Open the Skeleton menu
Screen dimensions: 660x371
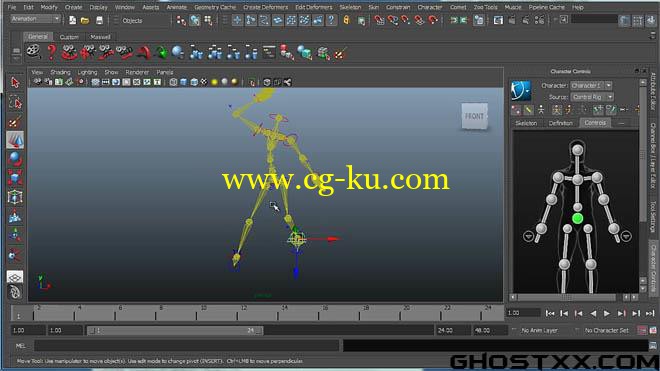(350, 7)
